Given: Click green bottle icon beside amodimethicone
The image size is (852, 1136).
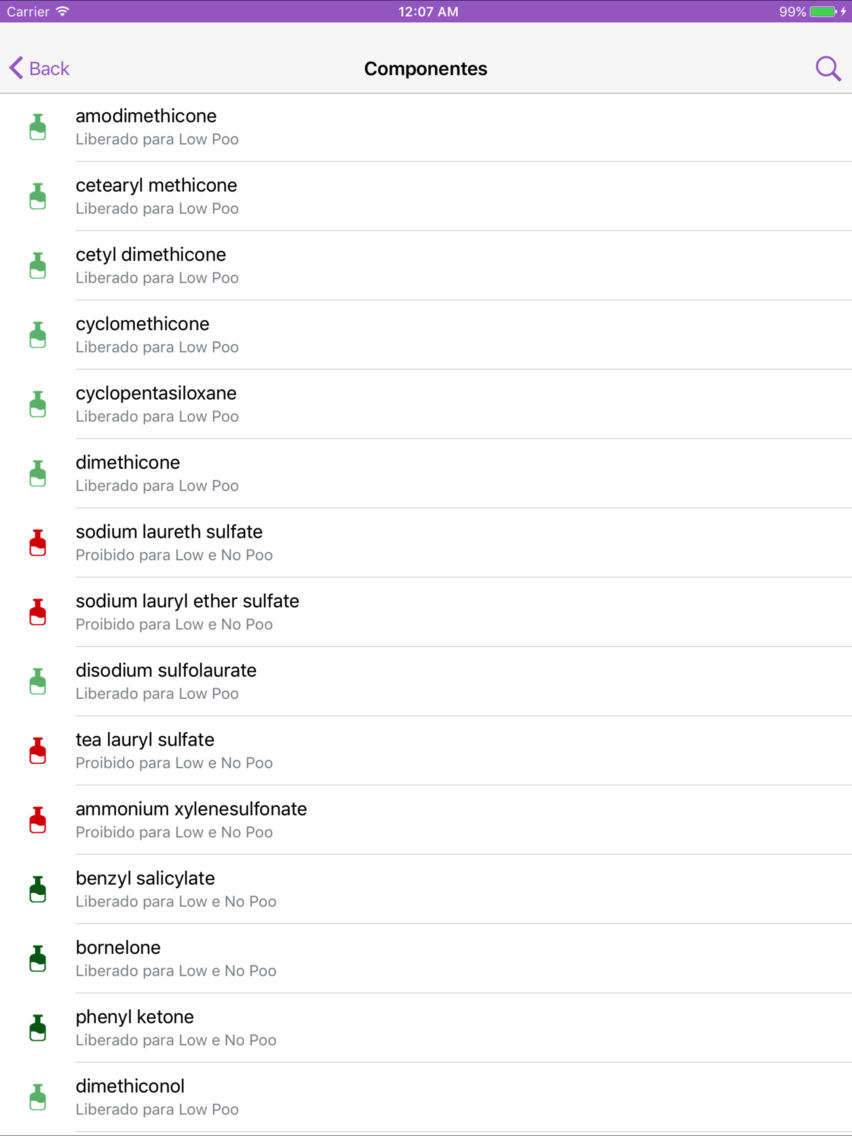Looking at the screenshot, I should (38, 127).
